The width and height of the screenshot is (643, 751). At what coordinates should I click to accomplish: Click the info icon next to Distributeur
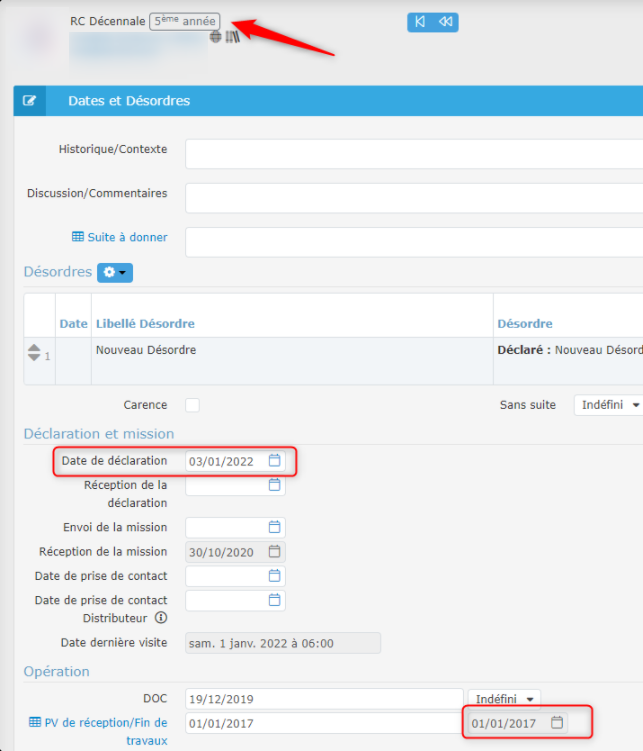[161, 618]
